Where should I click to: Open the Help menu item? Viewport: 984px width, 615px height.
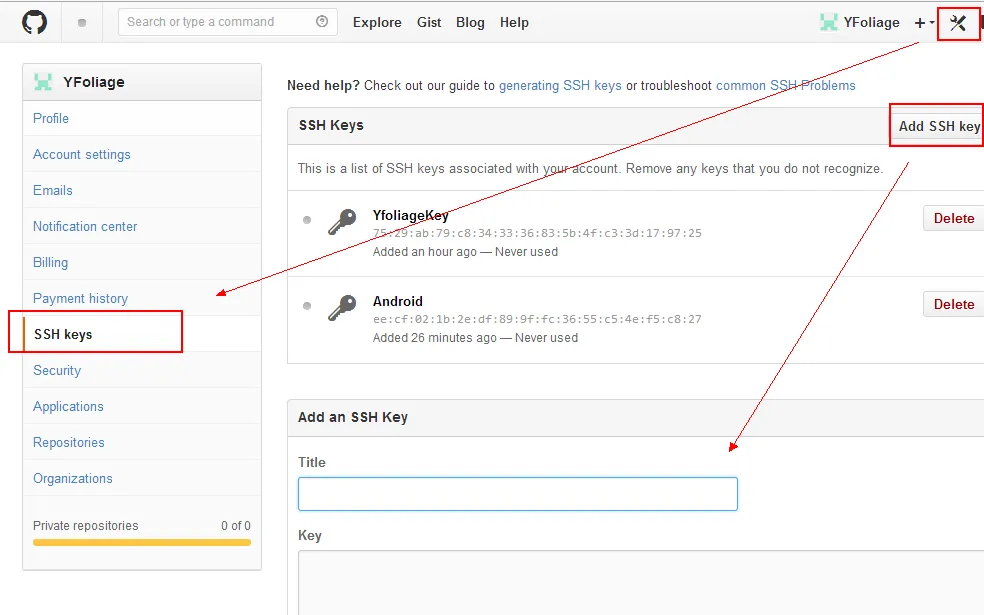click(x=514, y=23)
